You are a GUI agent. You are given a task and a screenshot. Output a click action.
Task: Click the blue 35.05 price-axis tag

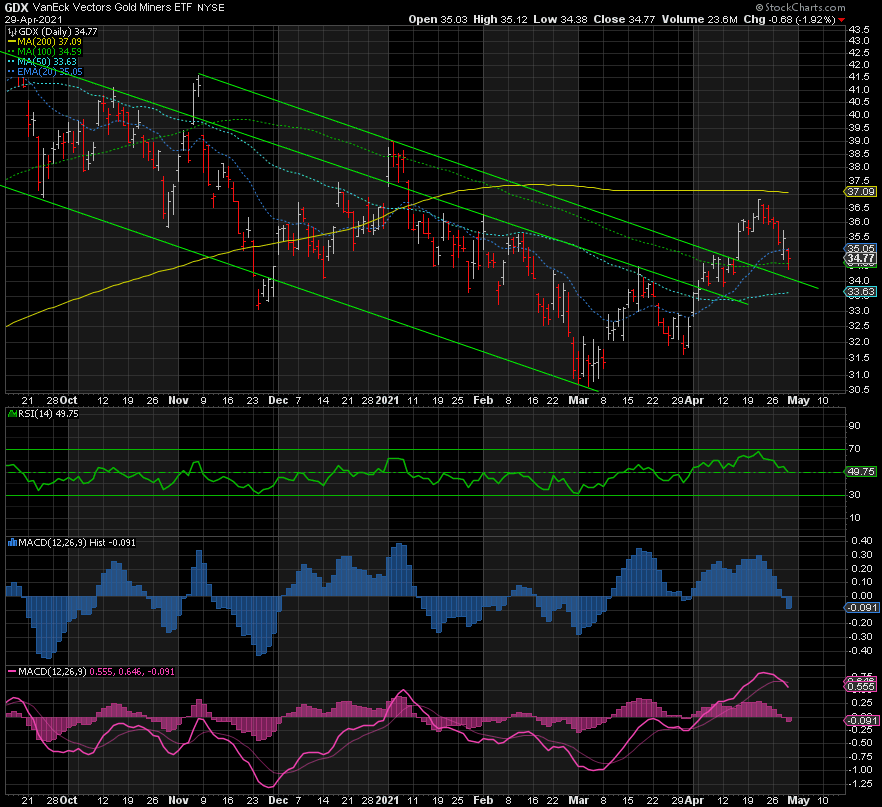pos(861,248)
